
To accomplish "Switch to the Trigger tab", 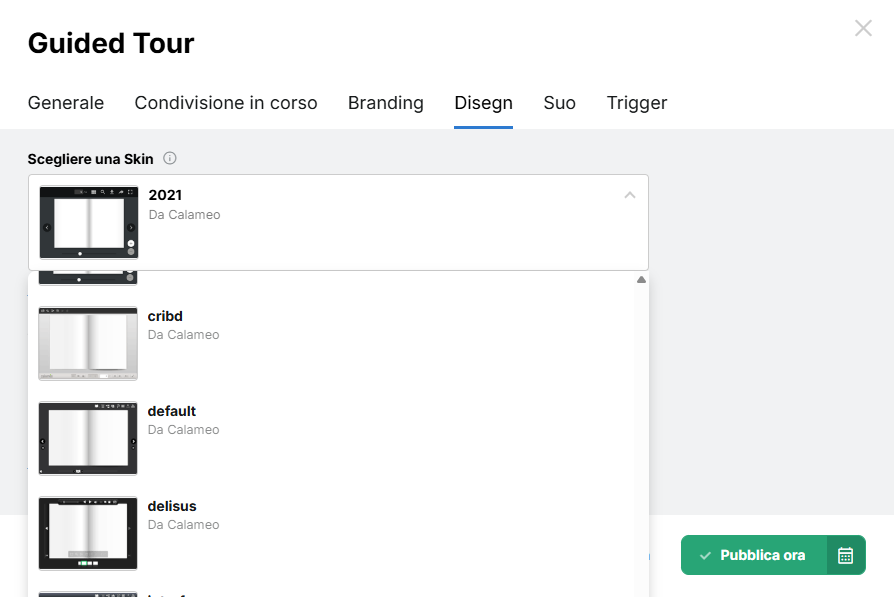I will [x=637, y=103].
